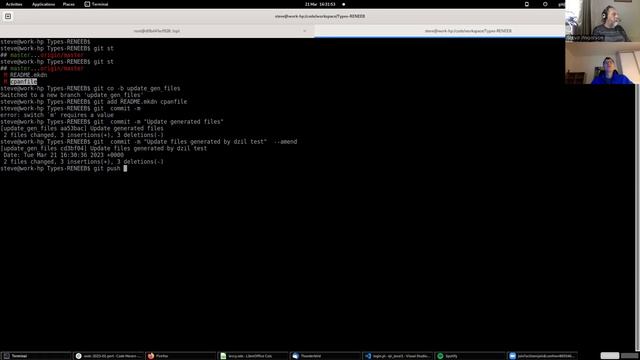Open the Places menu
This screenshot has width=640, height=360.
(x=69, y=4)
